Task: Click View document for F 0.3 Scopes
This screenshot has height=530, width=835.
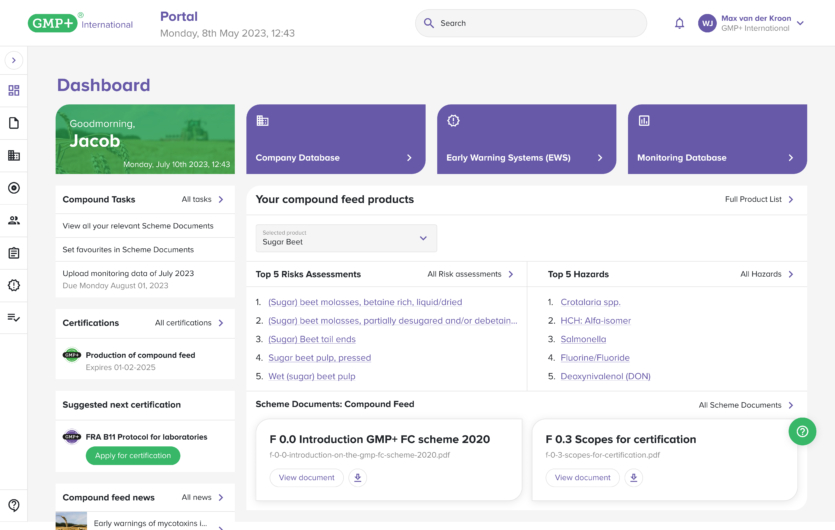Action: pos(582,478)
